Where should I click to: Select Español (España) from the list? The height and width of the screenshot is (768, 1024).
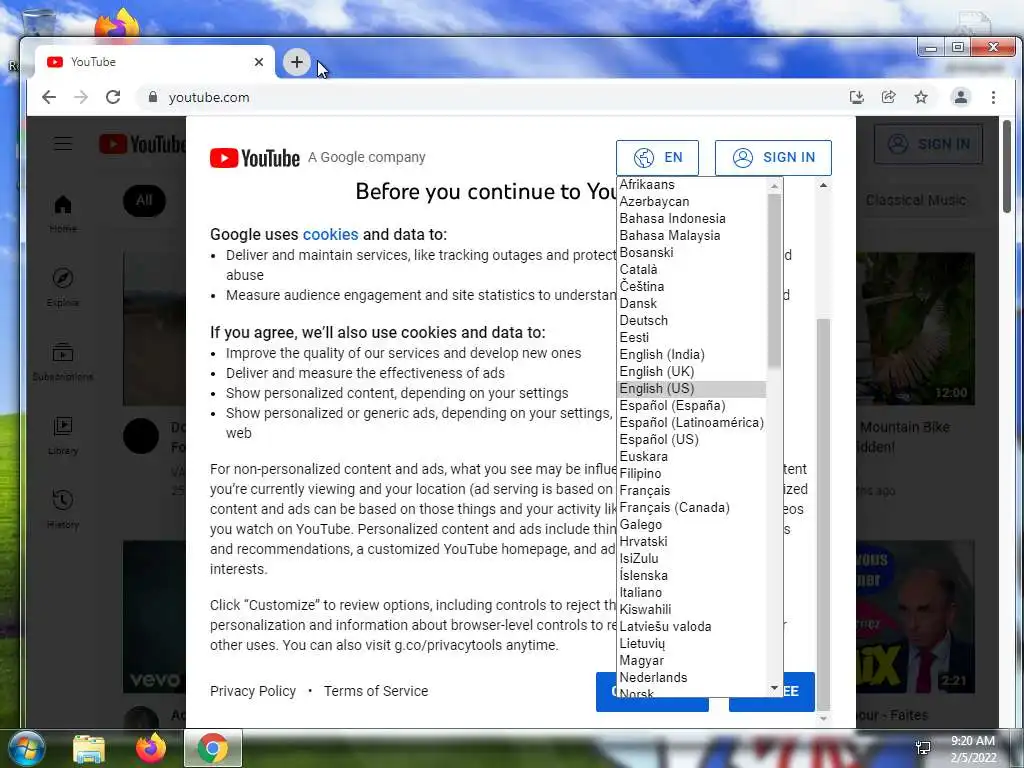(692, 406)
